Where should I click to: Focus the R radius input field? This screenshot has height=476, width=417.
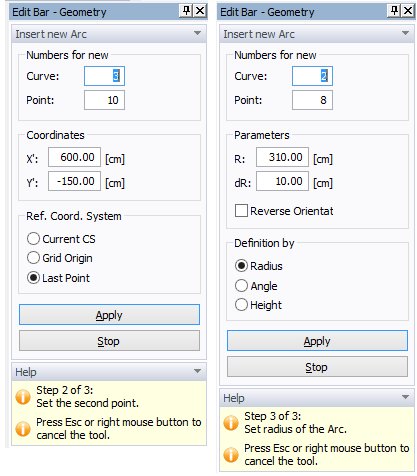[x=282, y=157]
